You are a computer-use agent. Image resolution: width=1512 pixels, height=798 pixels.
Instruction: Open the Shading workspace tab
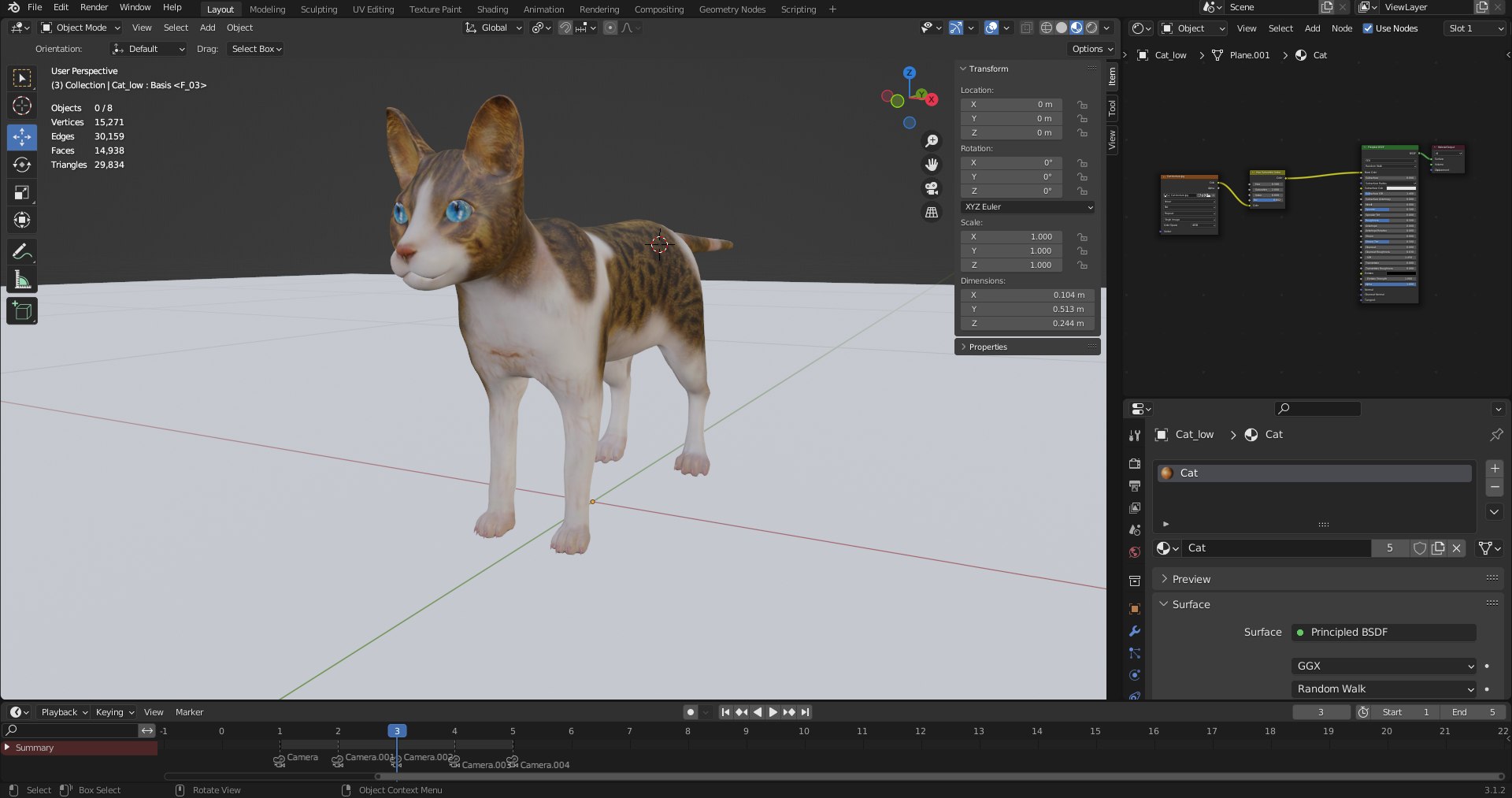click(x=492, y=9)
